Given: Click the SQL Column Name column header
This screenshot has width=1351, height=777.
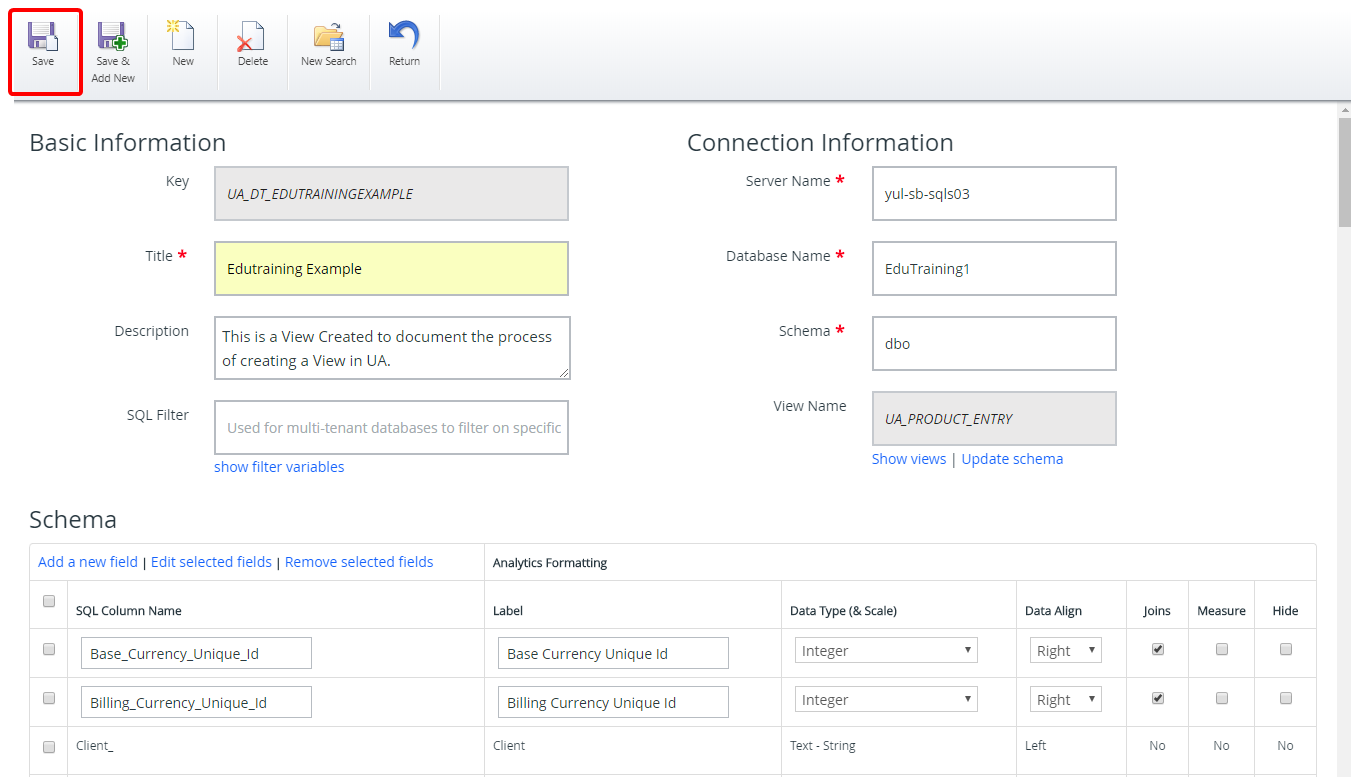Looking at the screenshot, I should [x=129, y=611].
